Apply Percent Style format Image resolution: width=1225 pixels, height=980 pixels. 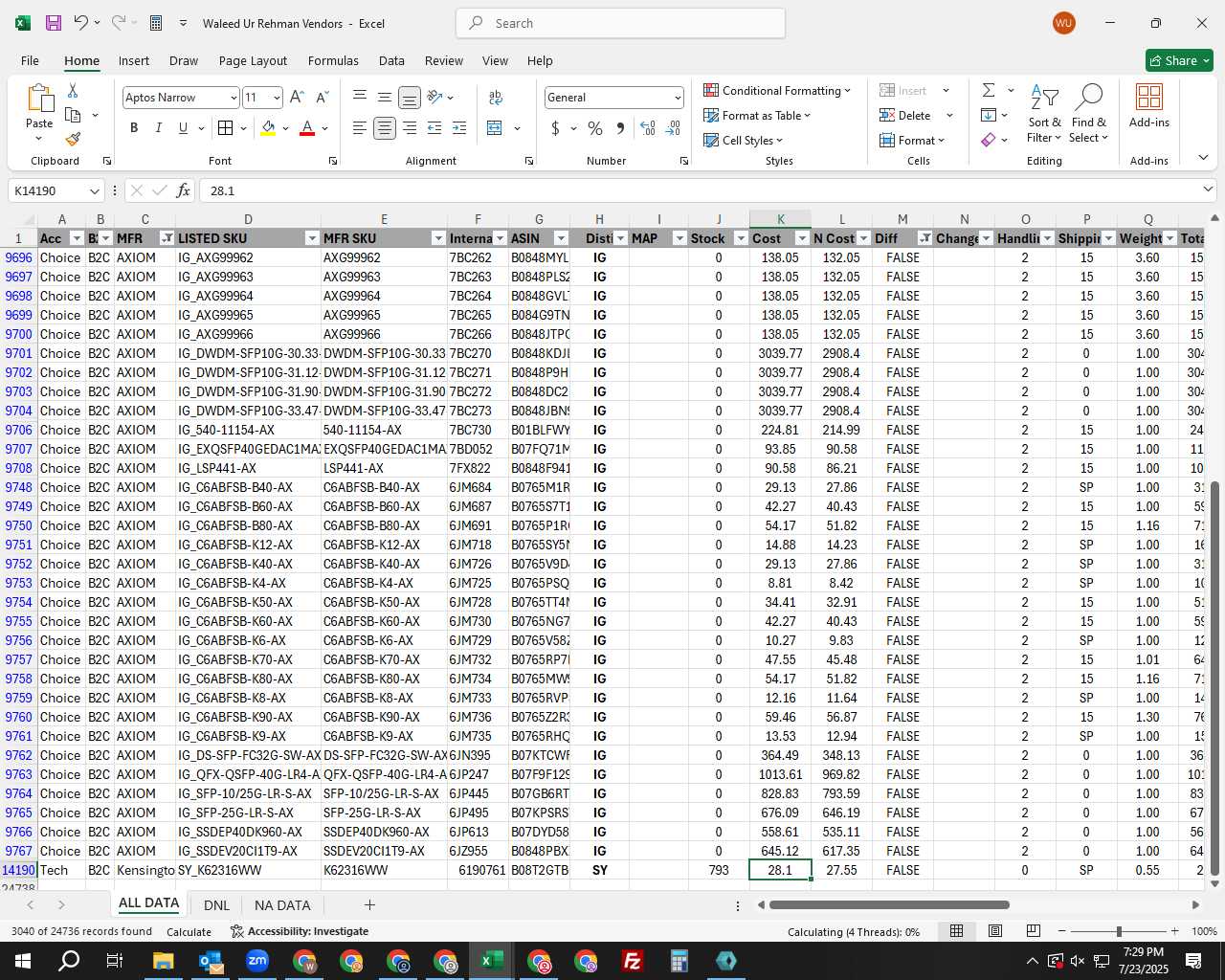click(595, 128)
